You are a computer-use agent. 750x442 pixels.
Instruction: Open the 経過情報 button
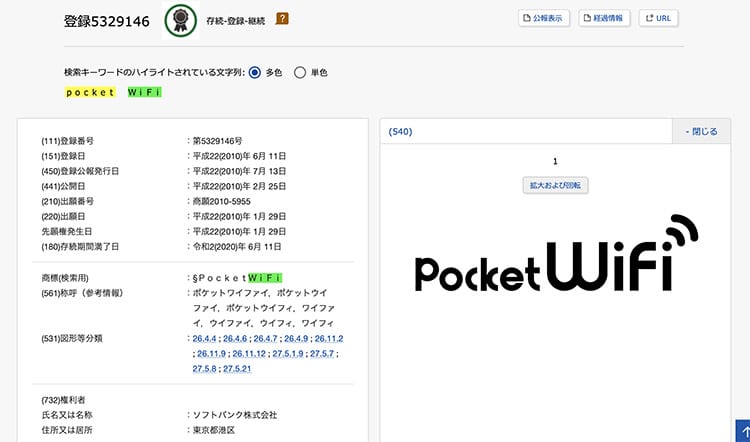tap(604, 18)
